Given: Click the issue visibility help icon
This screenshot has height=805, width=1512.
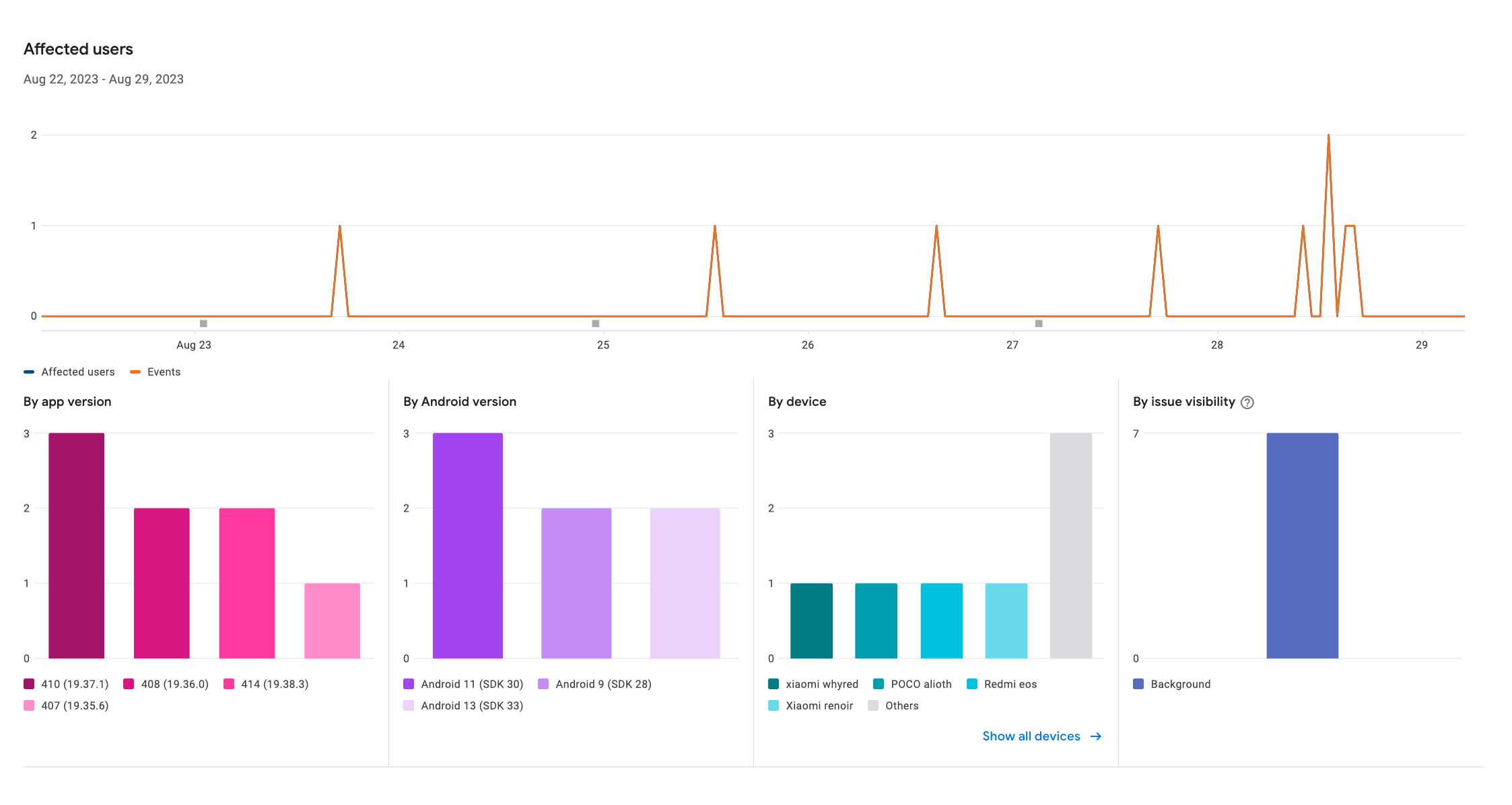Looking at the screenshot, I should pyautogui.click(x=1247, y=403).
